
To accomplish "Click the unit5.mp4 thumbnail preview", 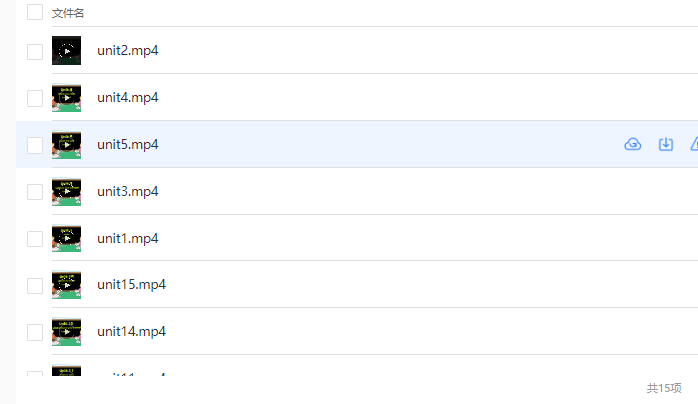I will point(66,145).
